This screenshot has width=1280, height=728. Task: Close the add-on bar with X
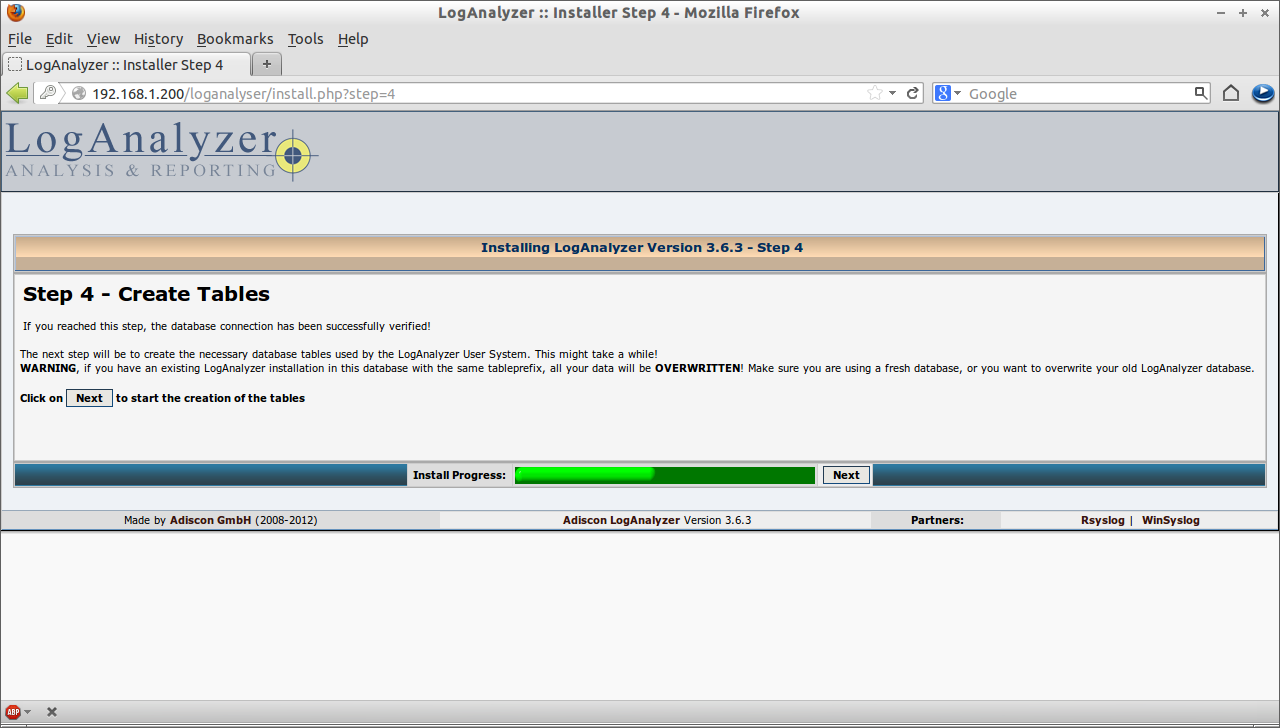pyautogui.click(x=52, y=712)
